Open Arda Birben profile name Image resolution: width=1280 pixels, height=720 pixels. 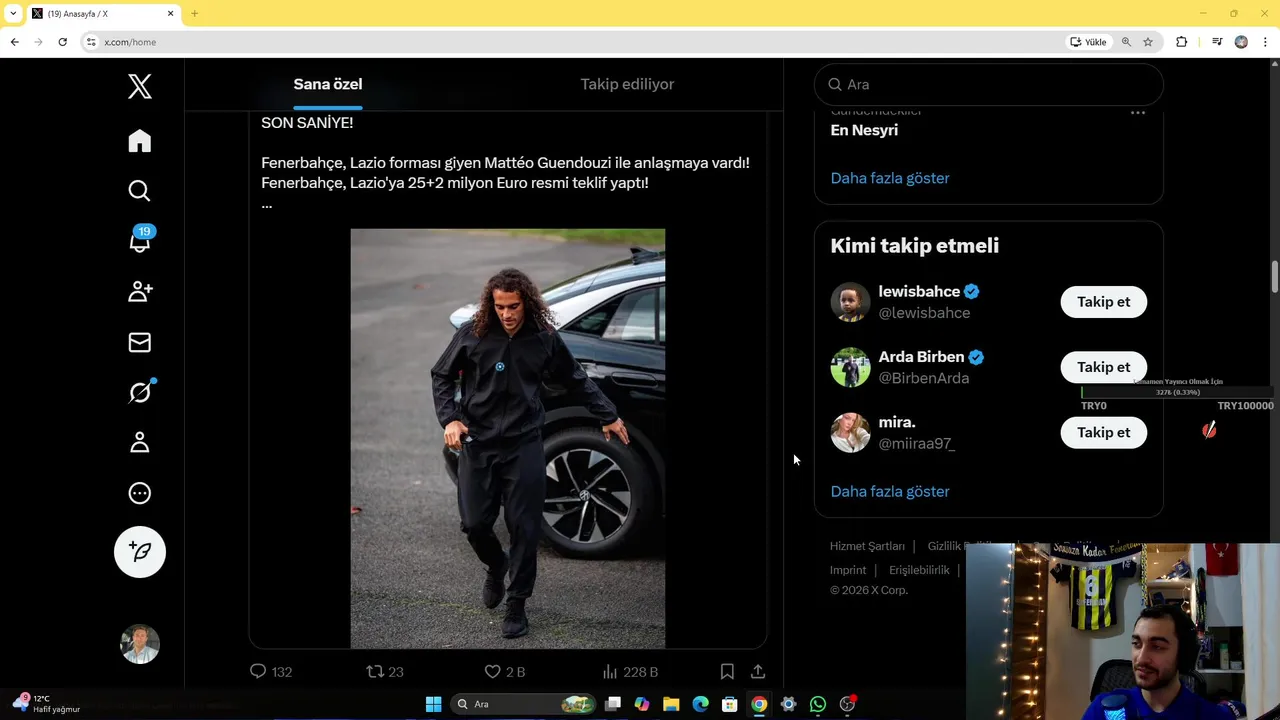(x=921, y=357)
